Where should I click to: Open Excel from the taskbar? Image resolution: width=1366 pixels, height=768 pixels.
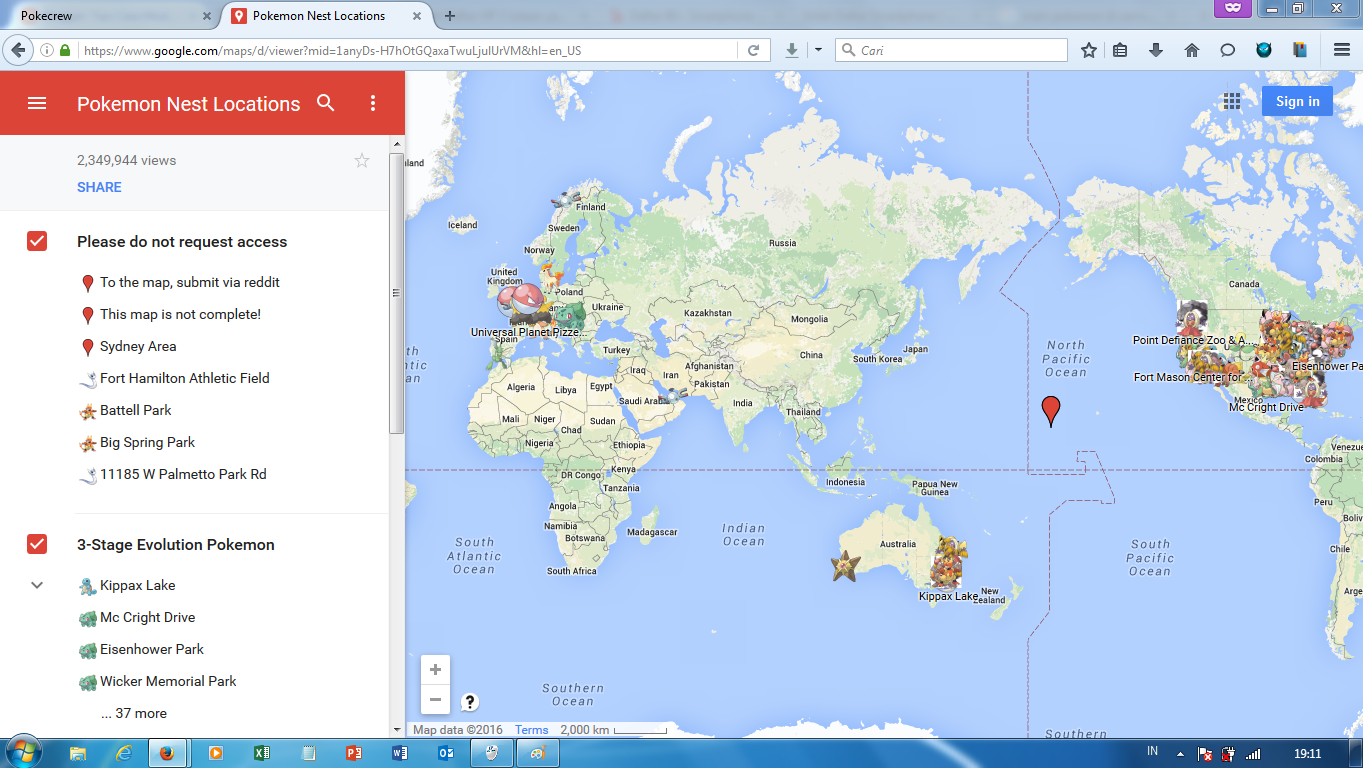point(262,753)
